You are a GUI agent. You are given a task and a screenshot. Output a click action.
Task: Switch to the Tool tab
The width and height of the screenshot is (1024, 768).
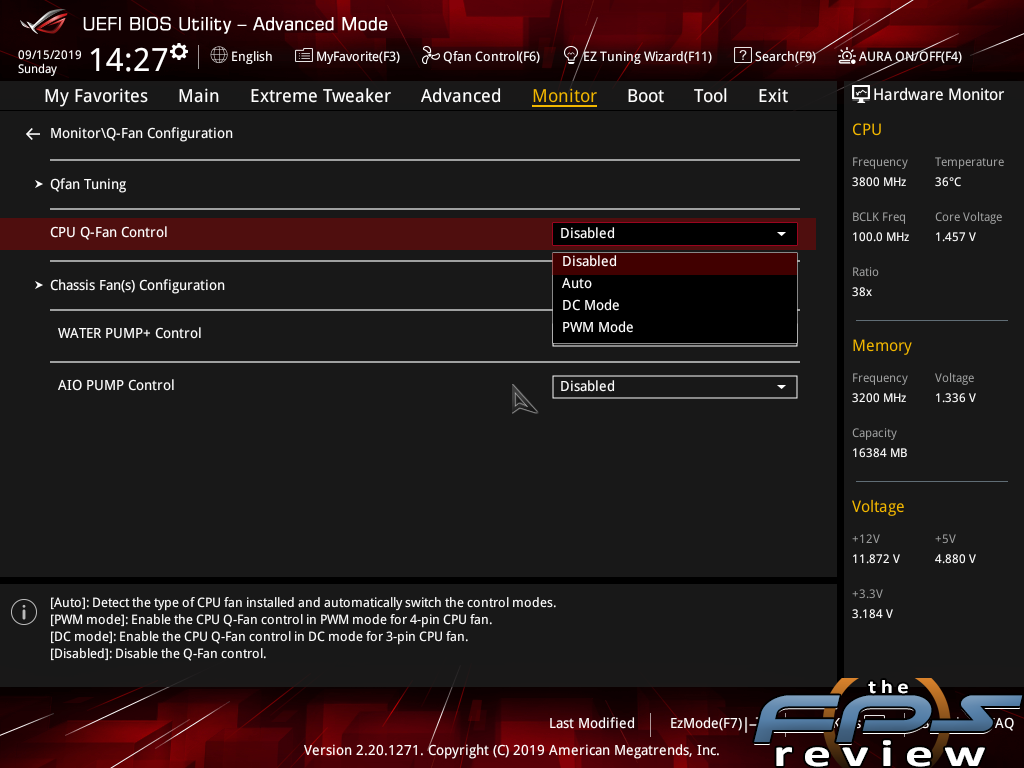pyautogui.click(x=710, y=96)
